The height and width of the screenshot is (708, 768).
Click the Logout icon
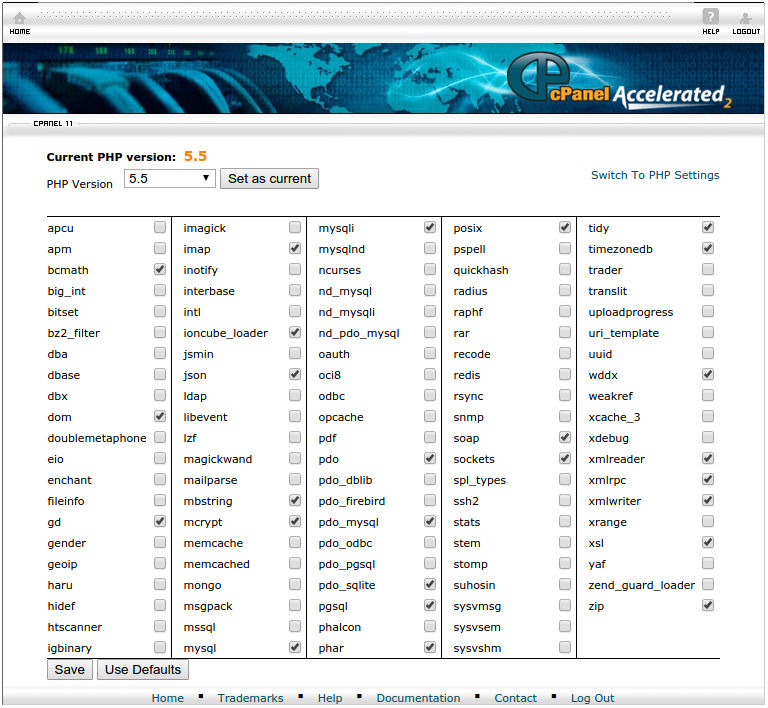point(746,23)
